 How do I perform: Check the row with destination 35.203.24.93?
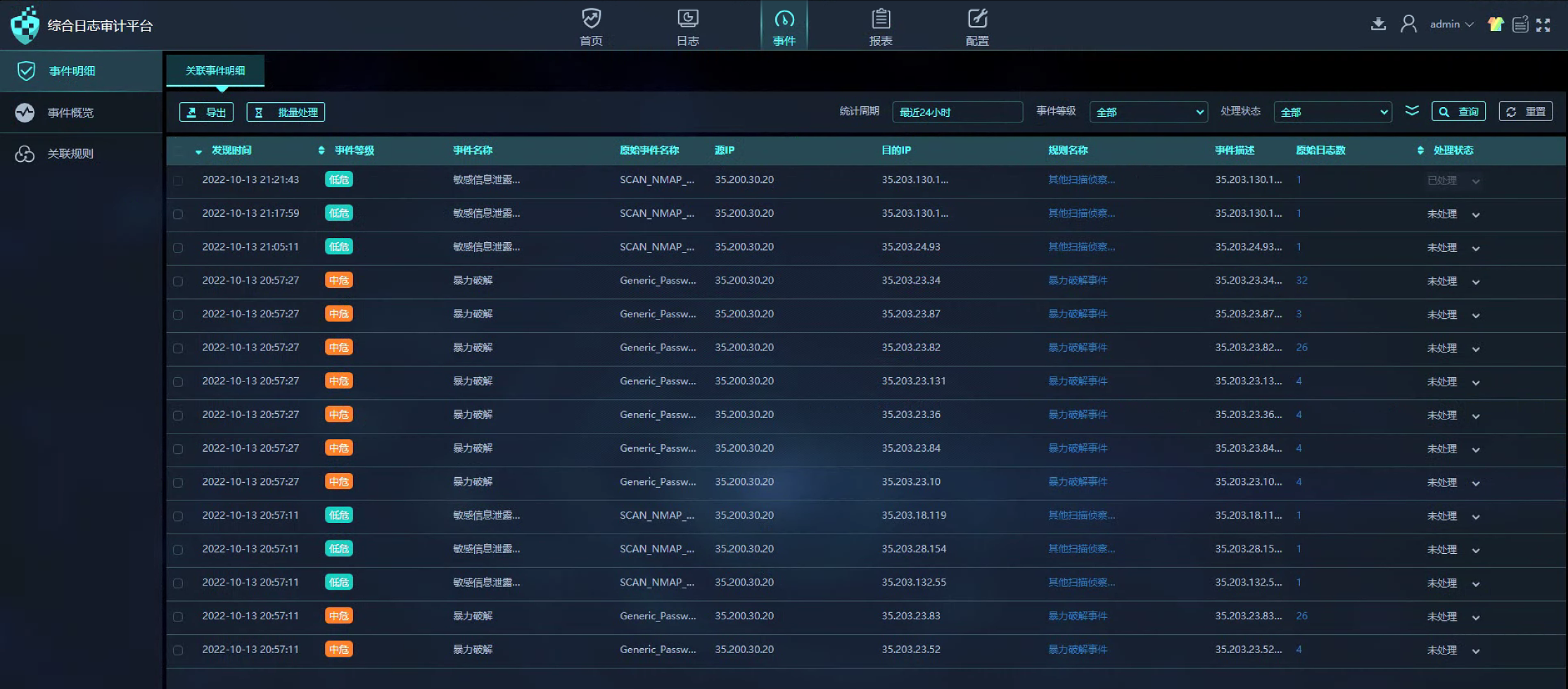[178, 248]
